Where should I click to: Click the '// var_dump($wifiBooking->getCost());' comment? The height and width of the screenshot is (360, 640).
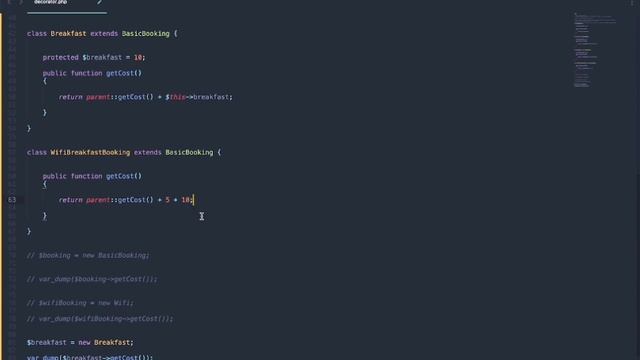pos(100,318)
